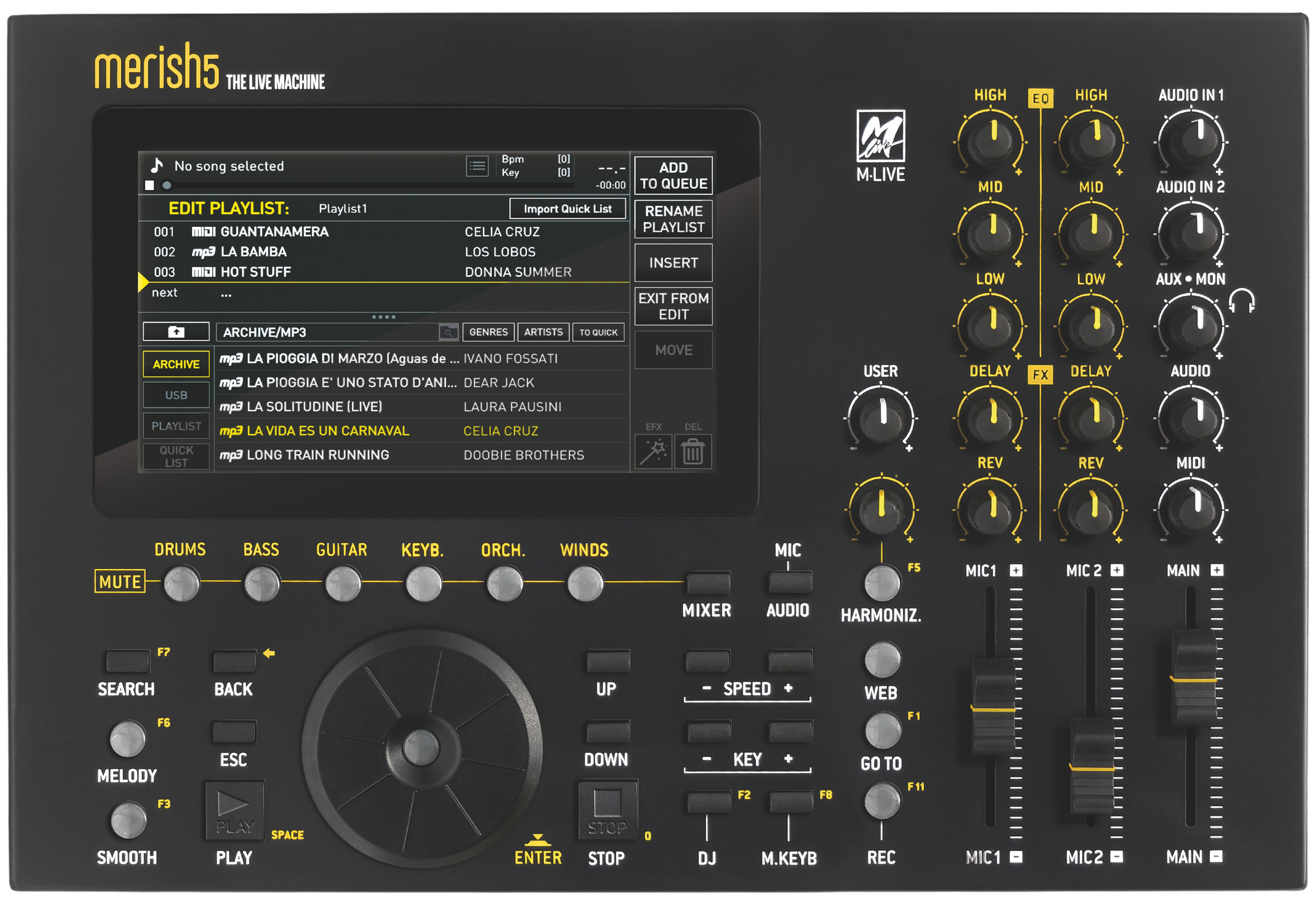
Task: Click the BACK hardware button
Action: 234,662
